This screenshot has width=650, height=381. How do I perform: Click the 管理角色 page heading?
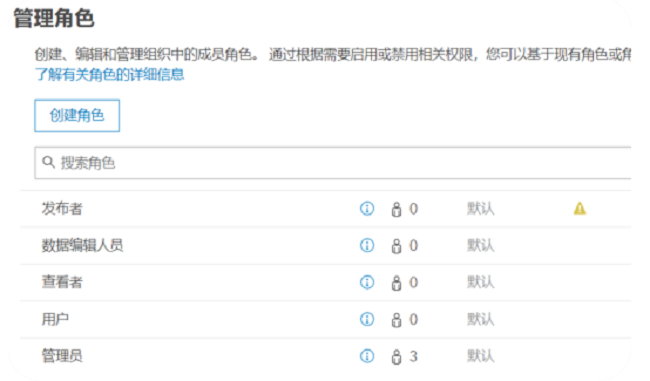coord(54,19)
